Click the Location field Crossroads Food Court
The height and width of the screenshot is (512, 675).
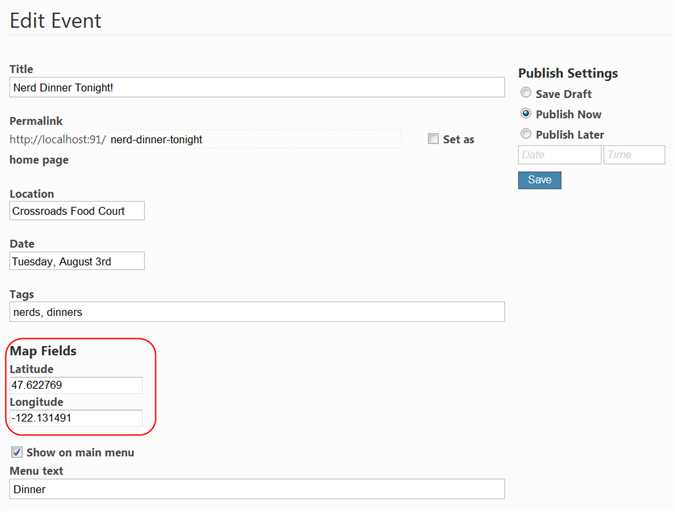77,211
